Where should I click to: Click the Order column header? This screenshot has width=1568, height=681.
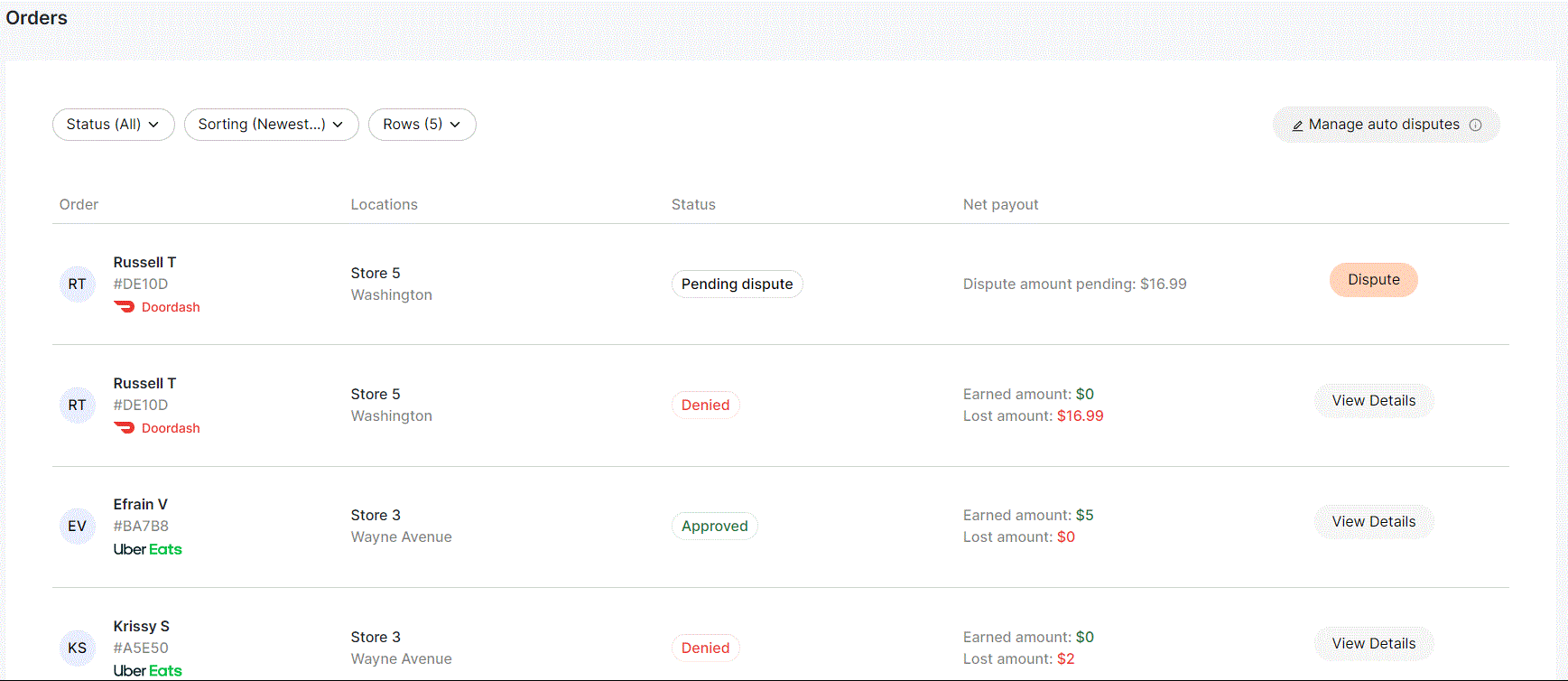[79, 205]
